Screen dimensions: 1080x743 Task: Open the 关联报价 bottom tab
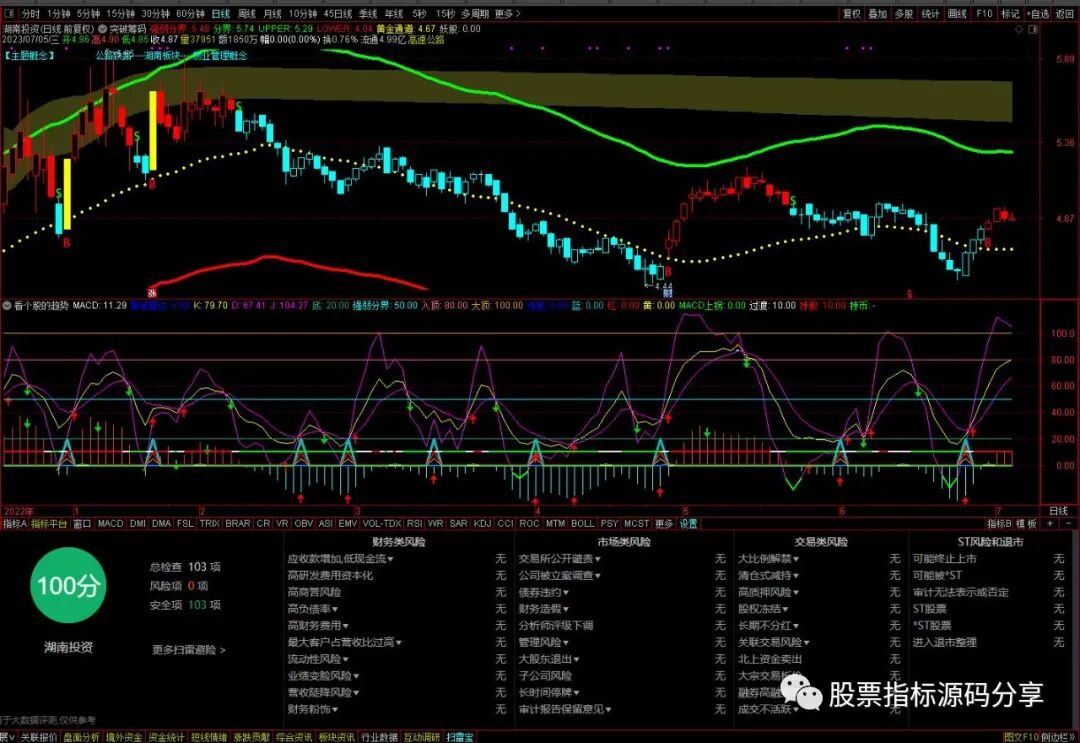[39, 737]
